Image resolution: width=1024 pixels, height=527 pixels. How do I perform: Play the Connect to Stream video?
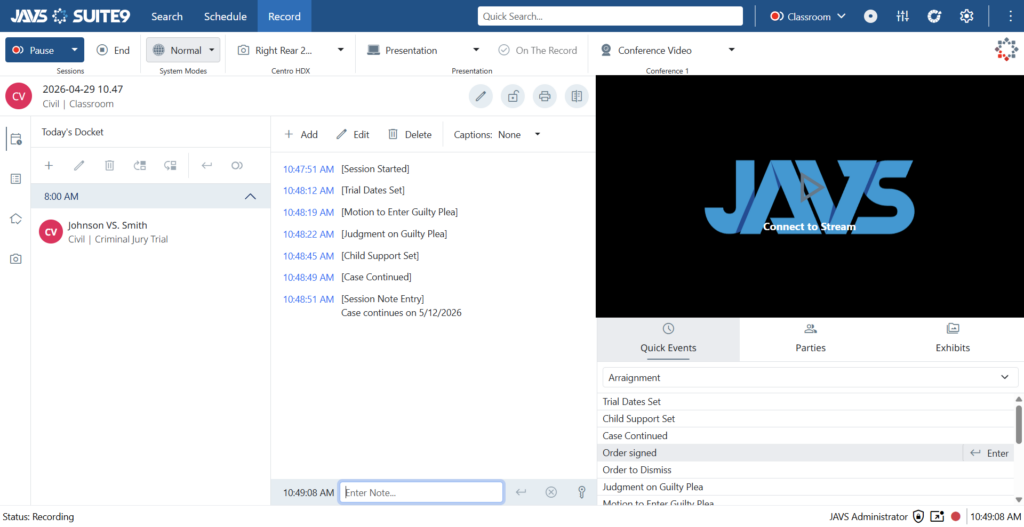pyautogui.click(x=810, y=189)
